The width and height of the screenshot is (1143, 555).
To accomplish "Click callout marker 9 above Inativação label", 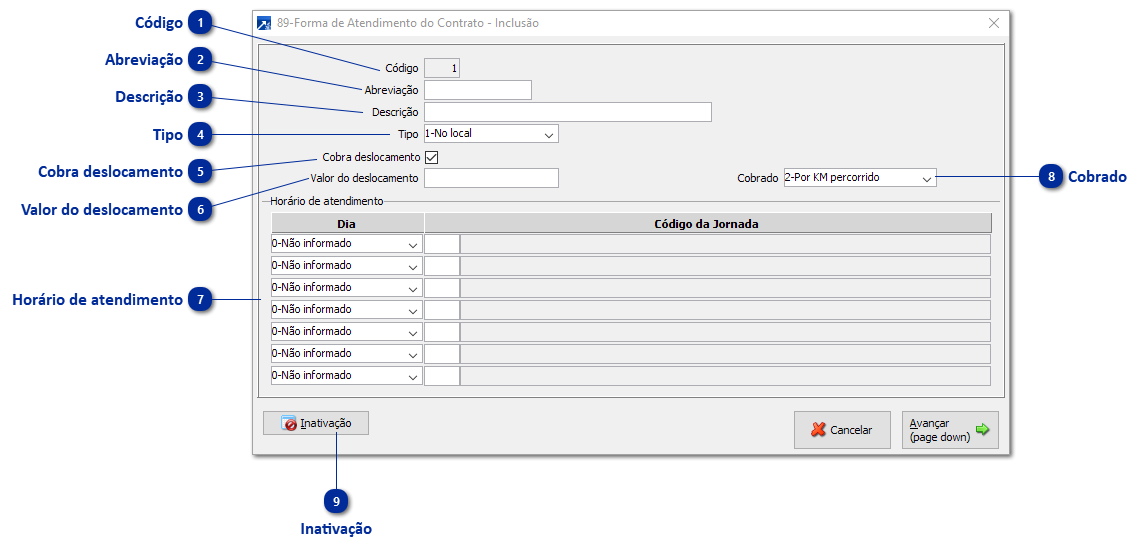I will click(x=337, y=502).
